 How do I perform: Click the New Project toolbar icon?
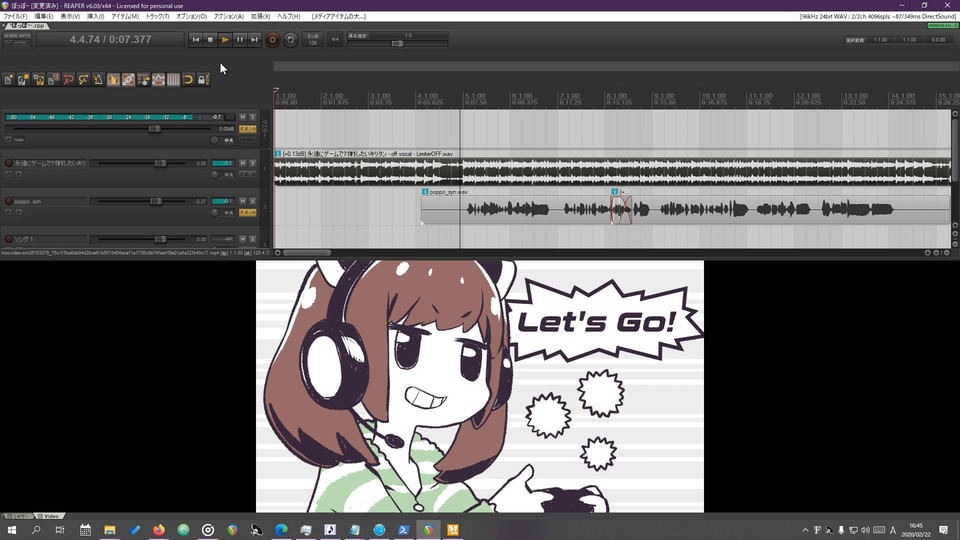click(x=8, y=79)
